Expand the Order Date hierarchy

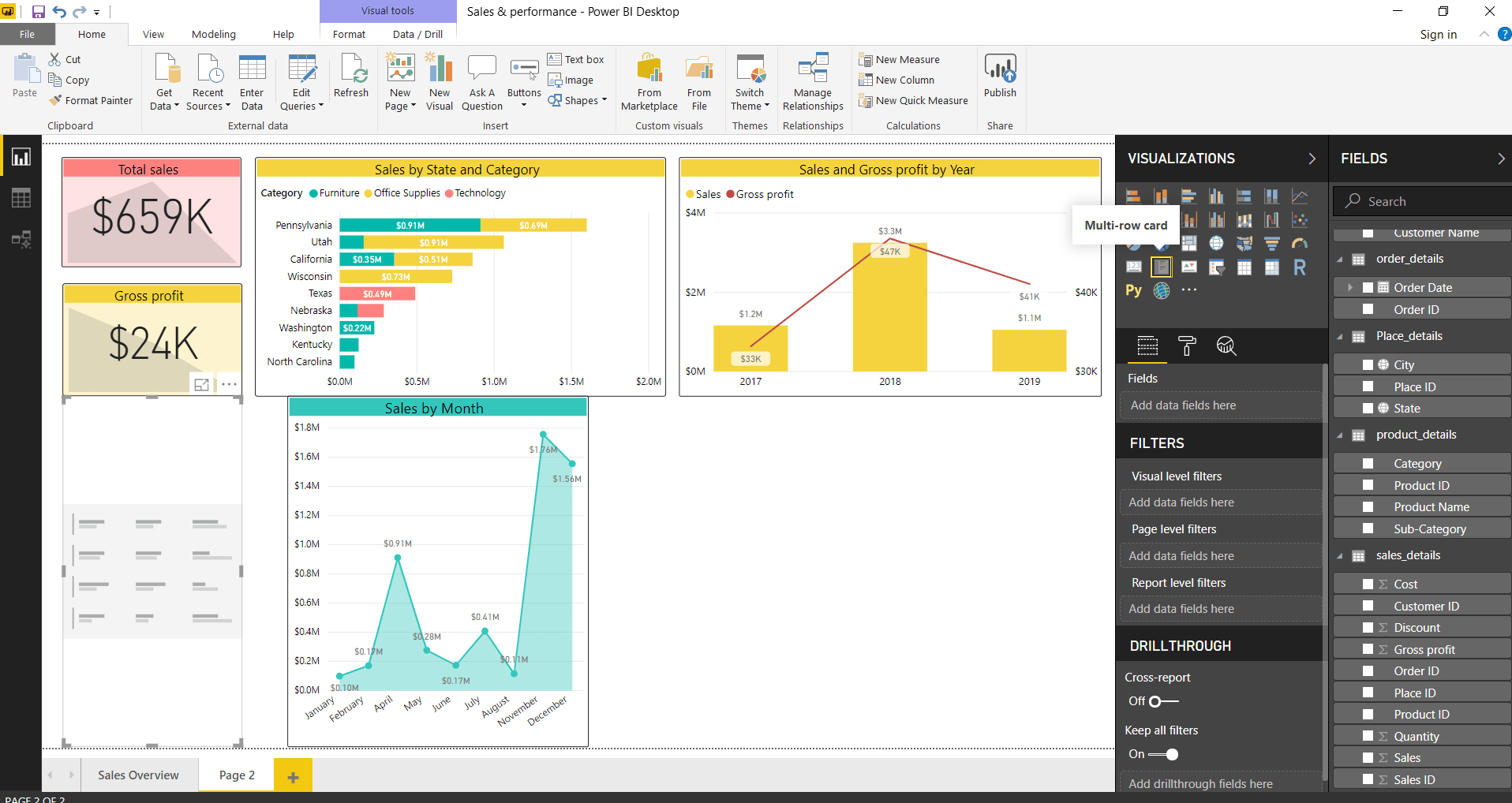1352,287
